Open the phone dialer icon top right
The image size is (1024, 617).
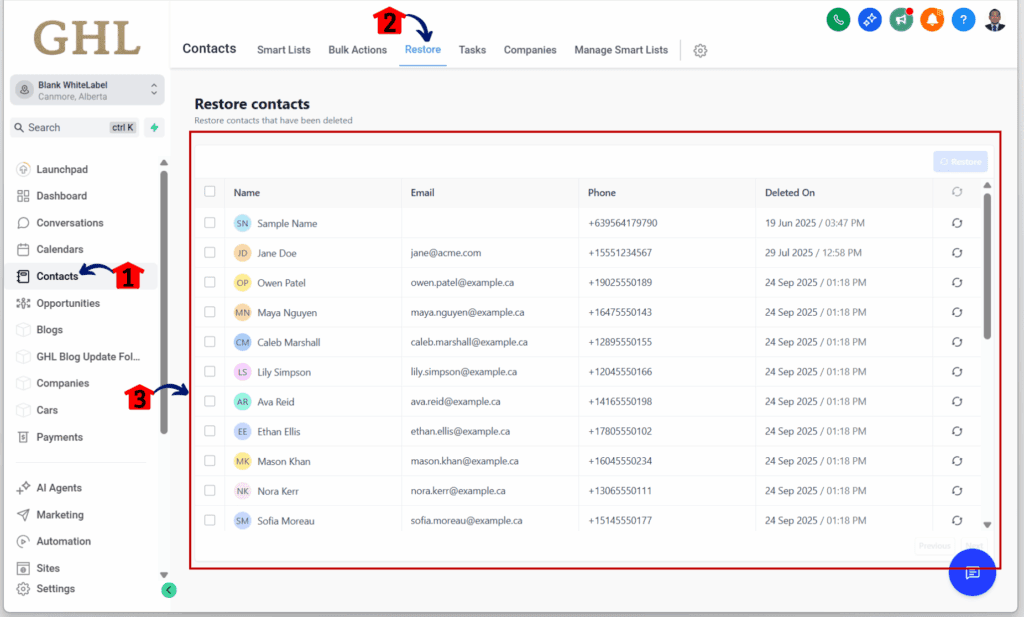(x=838, y=19)
